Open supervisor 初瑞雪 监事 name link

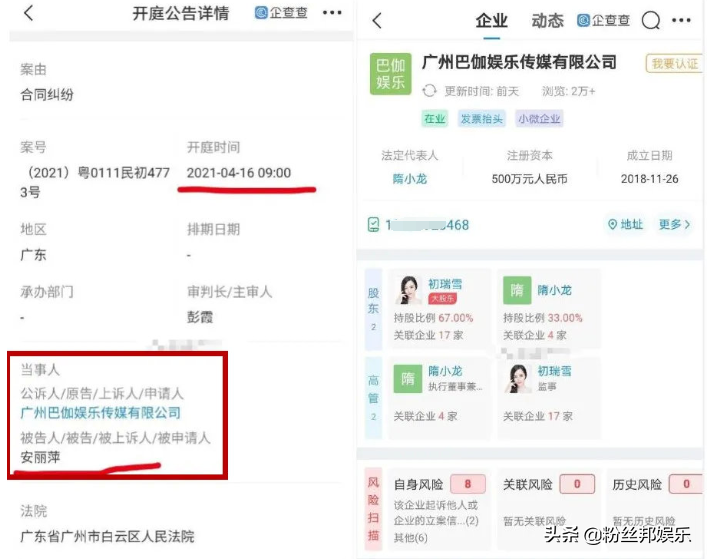(x=554, y=371)
